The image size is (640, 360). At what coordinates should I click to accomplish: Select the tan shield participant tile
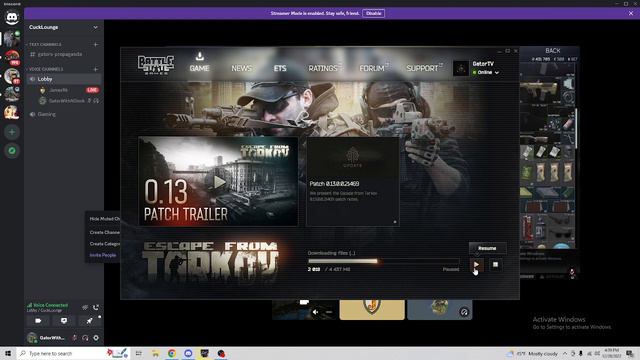(x=372, y=310)
